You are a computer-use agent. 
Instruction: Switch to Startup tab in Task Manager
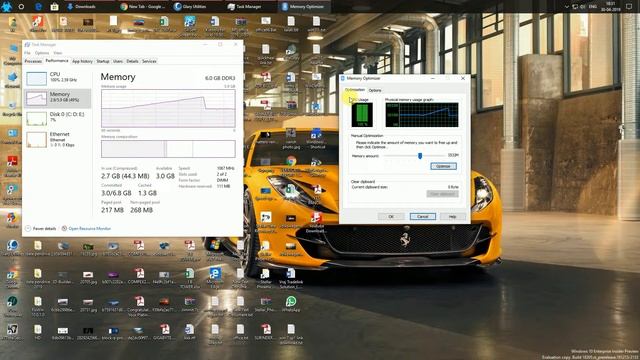click(x=102, y=61)
